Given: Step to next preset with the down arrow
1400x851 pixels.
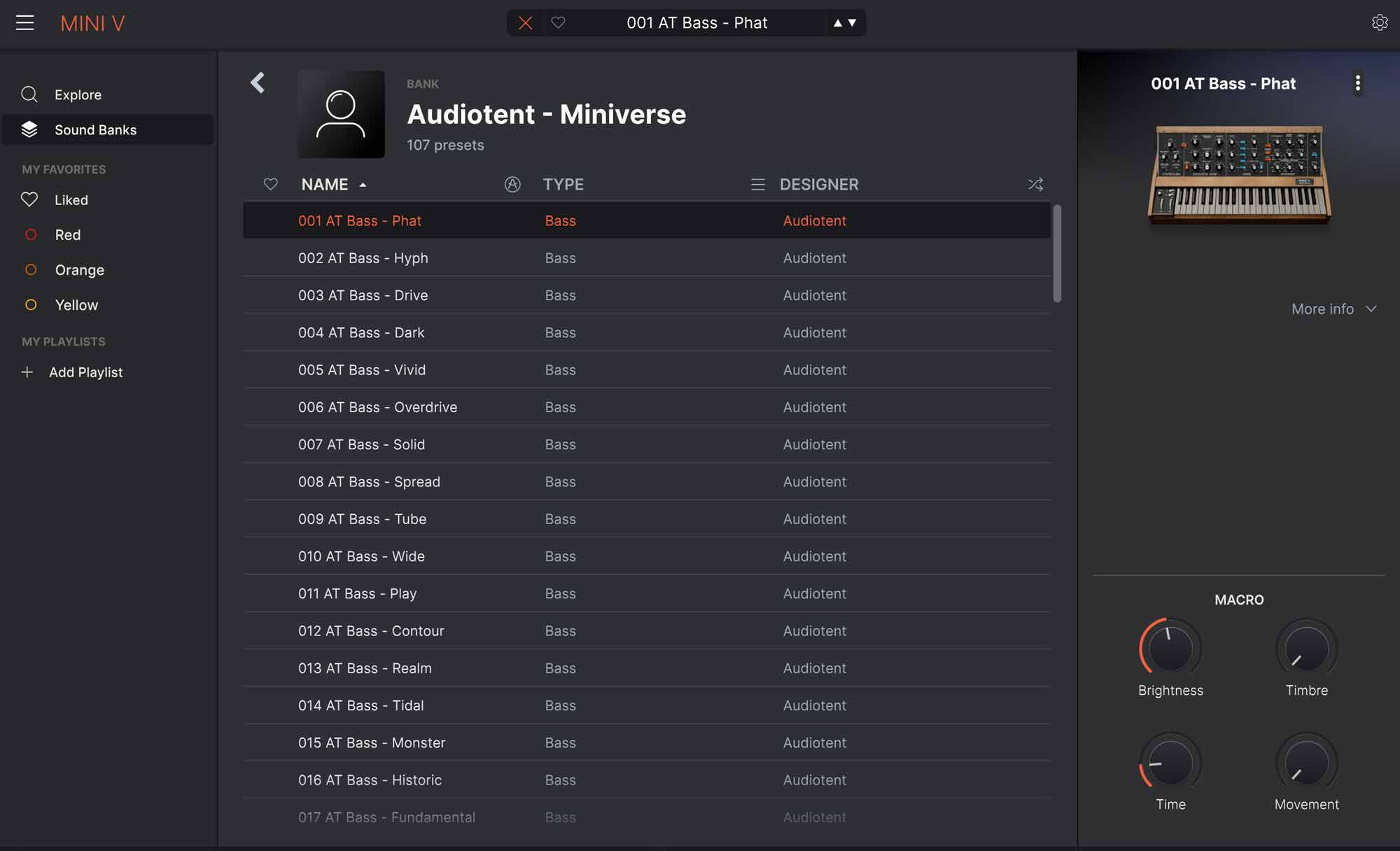Looking at the screenshot, I should [852, 23].
